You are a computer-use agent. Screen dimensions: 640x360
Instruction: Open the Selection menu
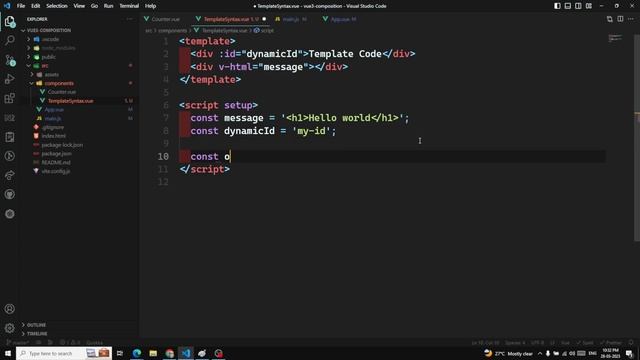coord(57,6)
